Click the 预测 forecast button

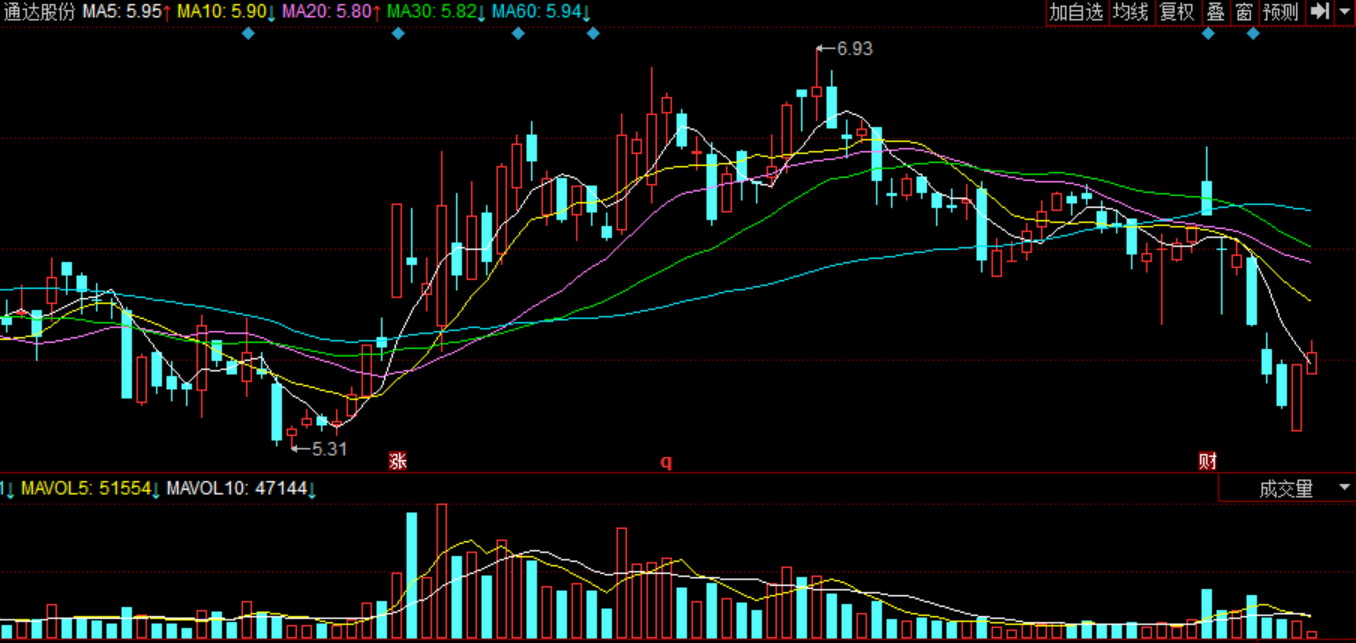(1280, 12)
